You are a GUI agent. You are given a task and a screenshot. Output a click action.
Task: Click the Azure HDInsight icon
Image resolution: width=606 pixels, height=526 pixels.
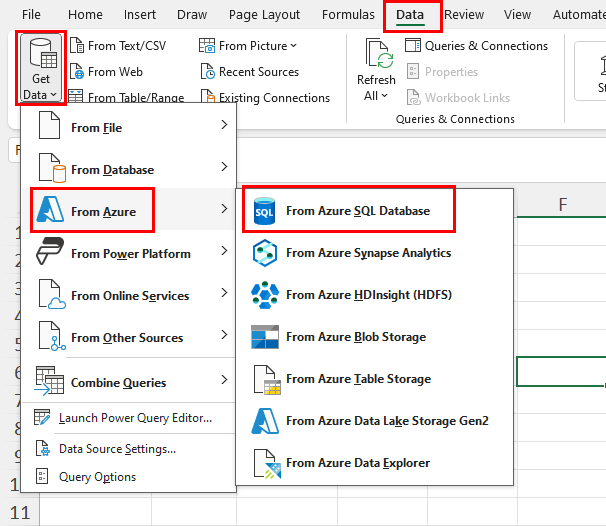pyautogui.click(x=265, y=295)
